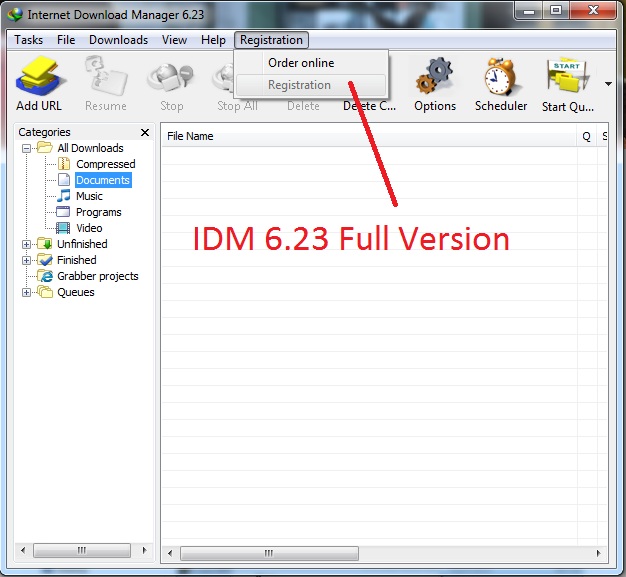
Task: Select the Compressed category archive icon
Action: (x=64, y=164)
